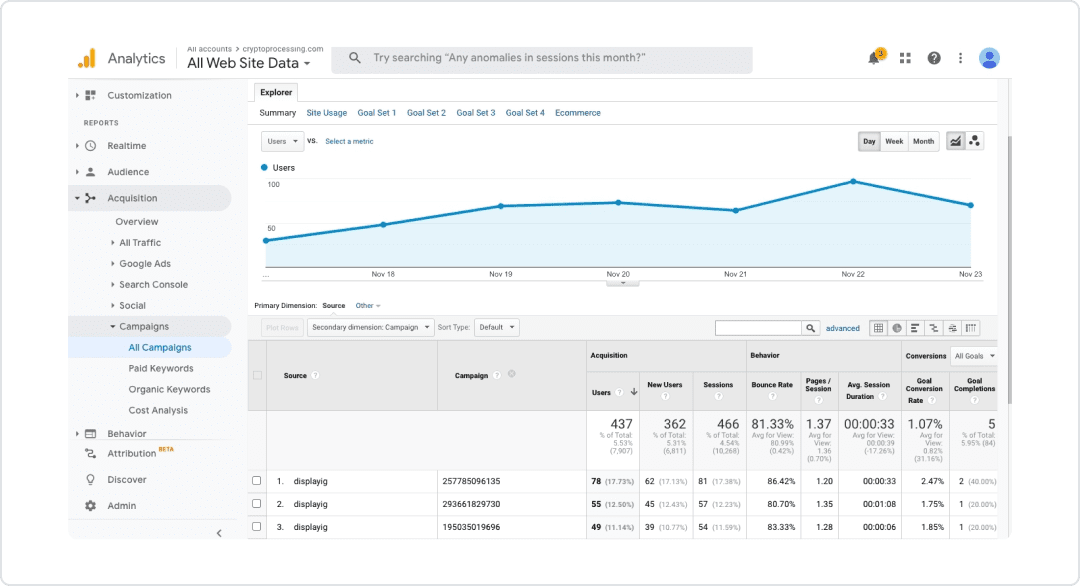Click the Nov 22 data point on chart
Screen dimensions: 1080x586
tap(853, 181)
